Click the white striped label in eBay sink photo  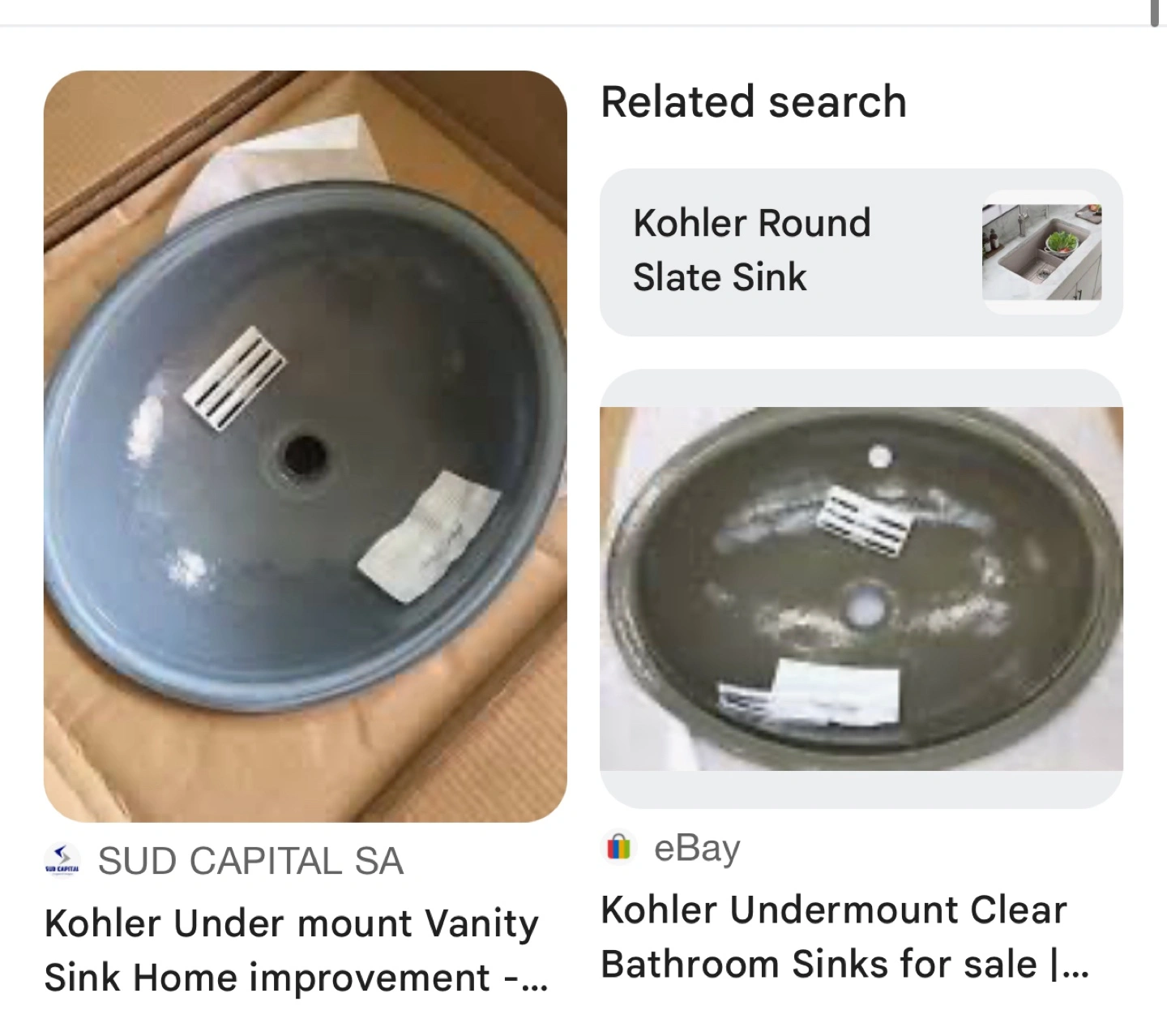866,521
